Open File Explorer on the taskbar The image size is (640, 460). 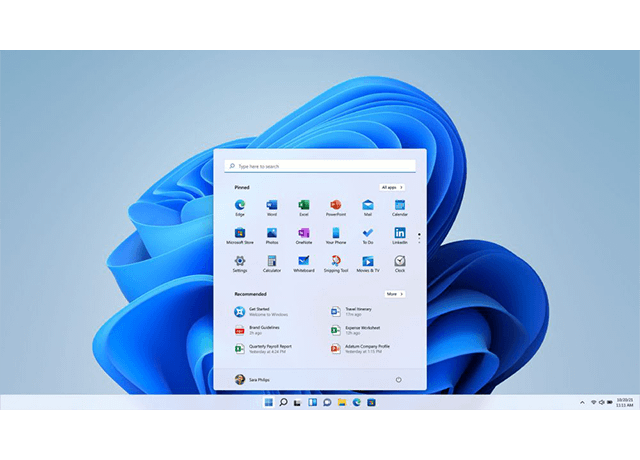coord(342,402)
